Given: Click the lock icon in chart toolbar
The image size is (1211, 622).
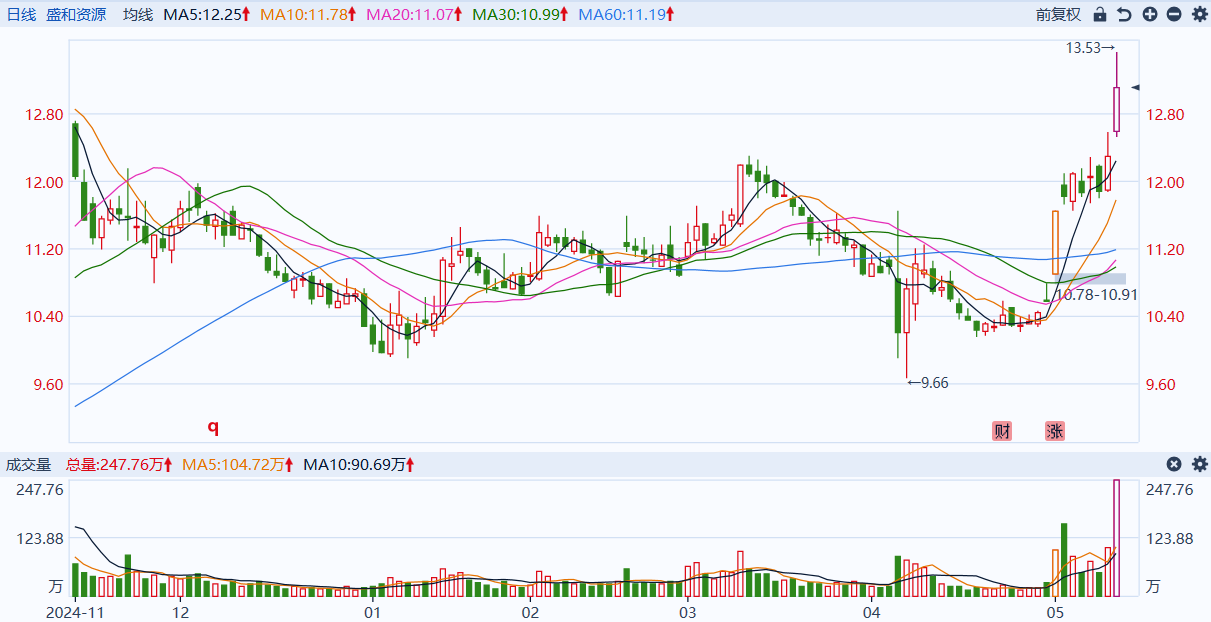Looking at the screenshot, I should pyautogui.click(x=1100, y=15).
